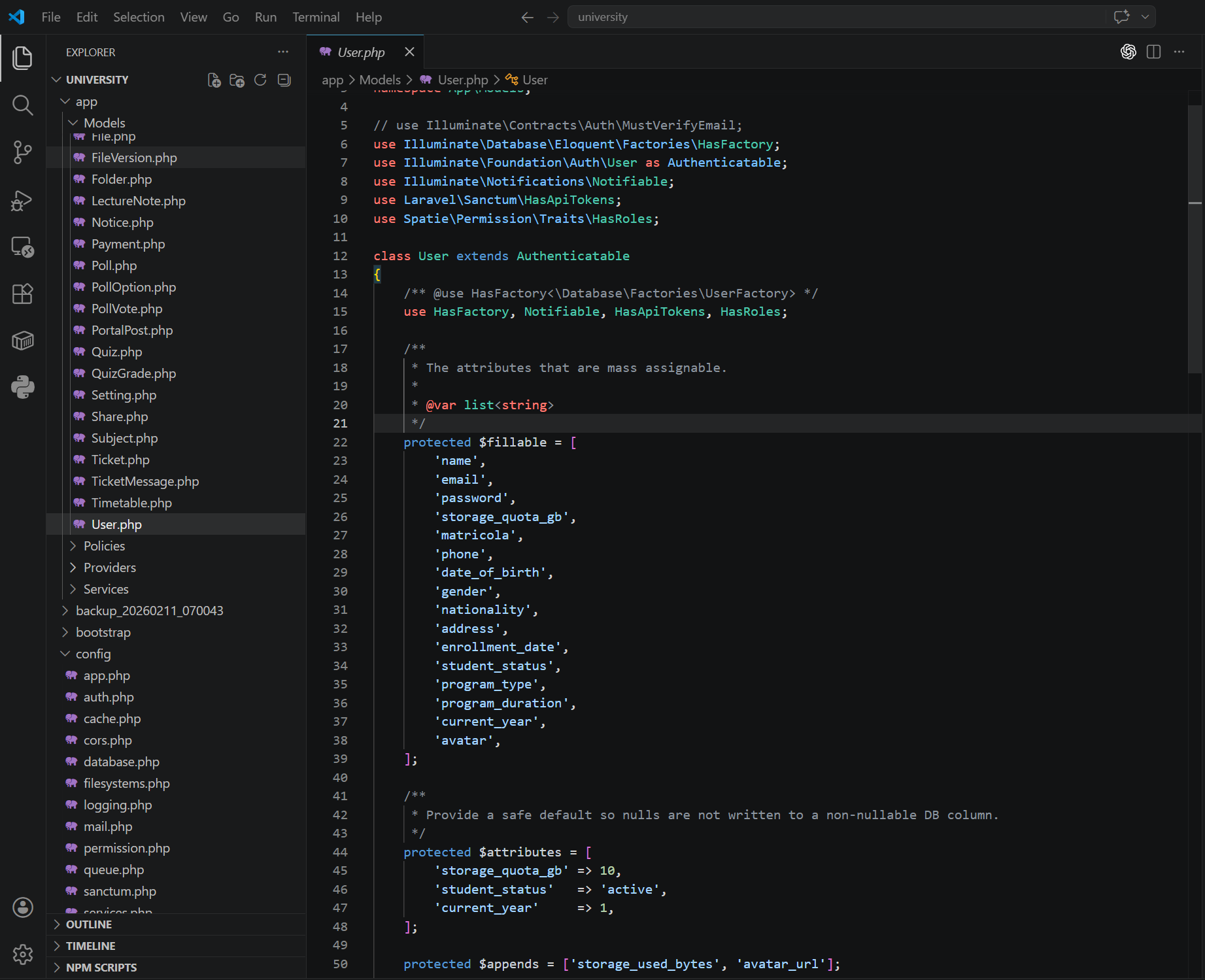1205x980 pixels.
Task: Toggle the chat panel from title bar
Action: (x=1121, y=17)
